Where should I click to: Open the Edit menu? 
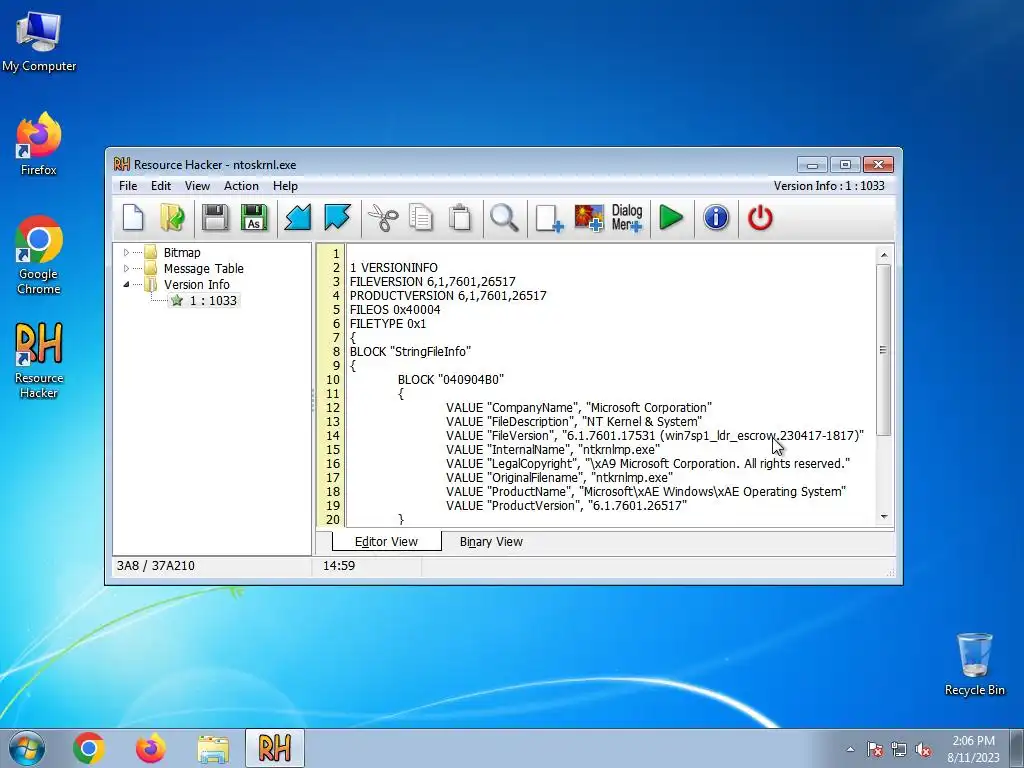point(161,185)
